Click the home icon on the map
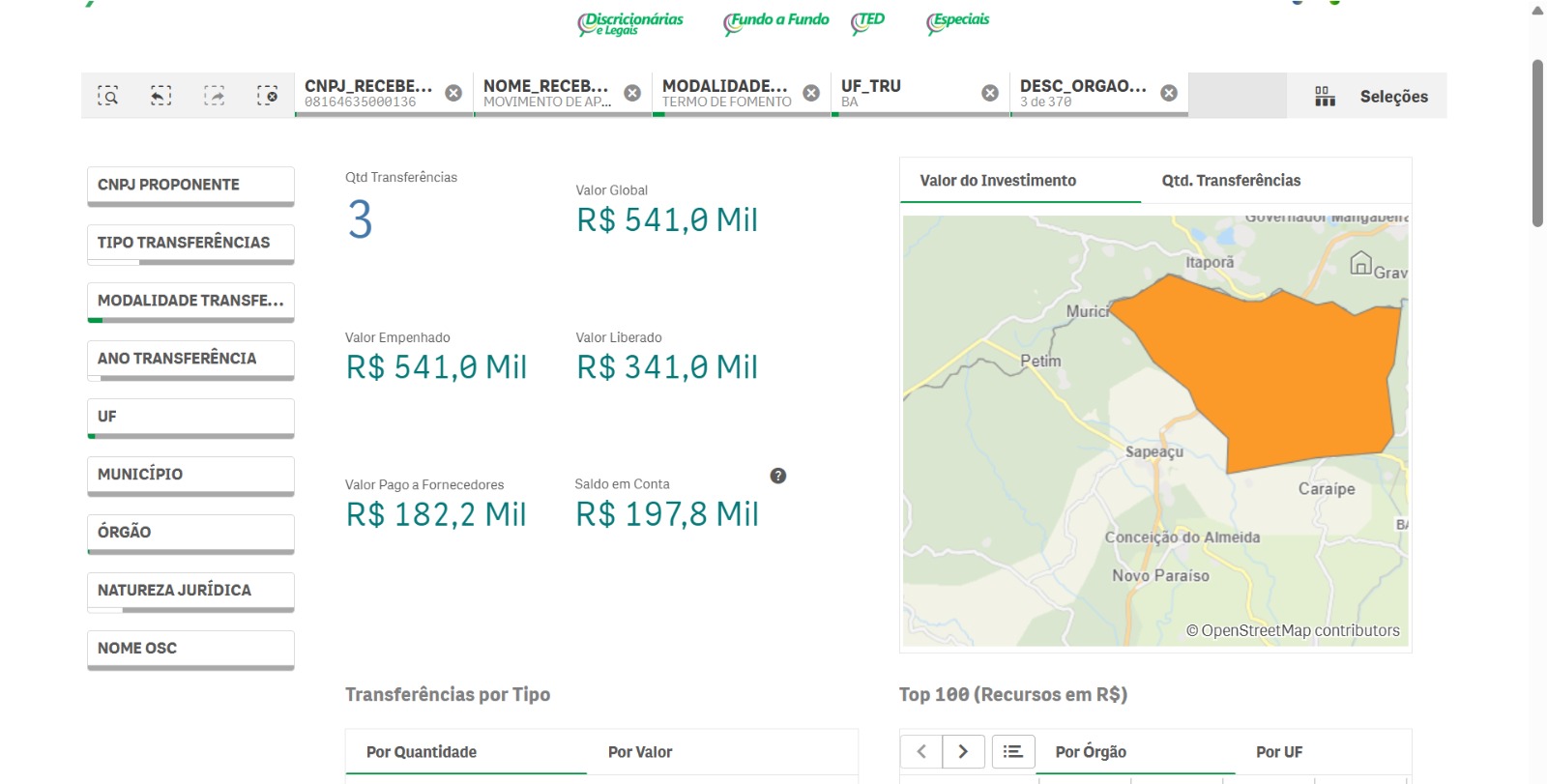 pos(1360,262)
